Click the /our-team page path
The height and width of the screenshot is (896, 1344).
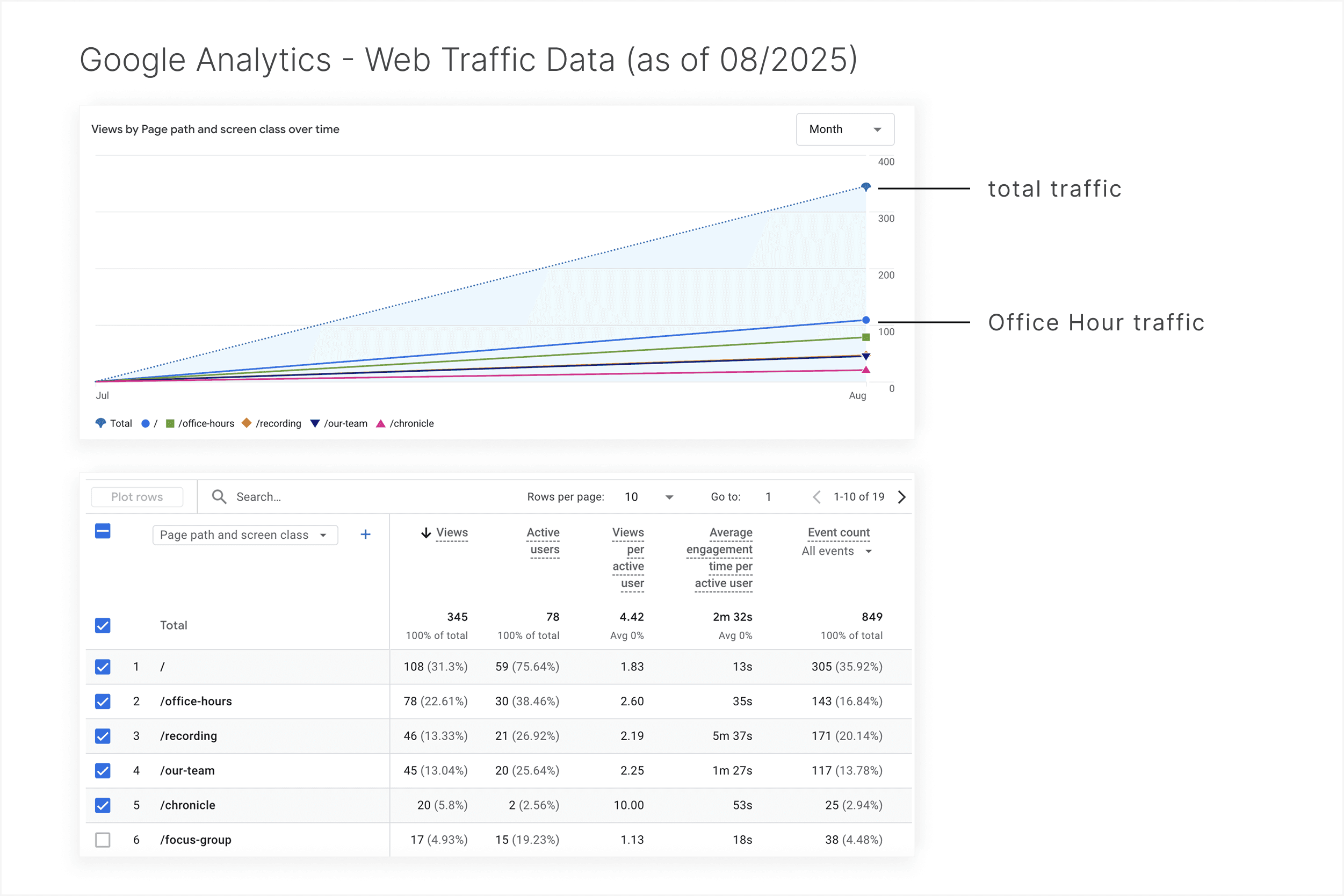tap(187, 770)
